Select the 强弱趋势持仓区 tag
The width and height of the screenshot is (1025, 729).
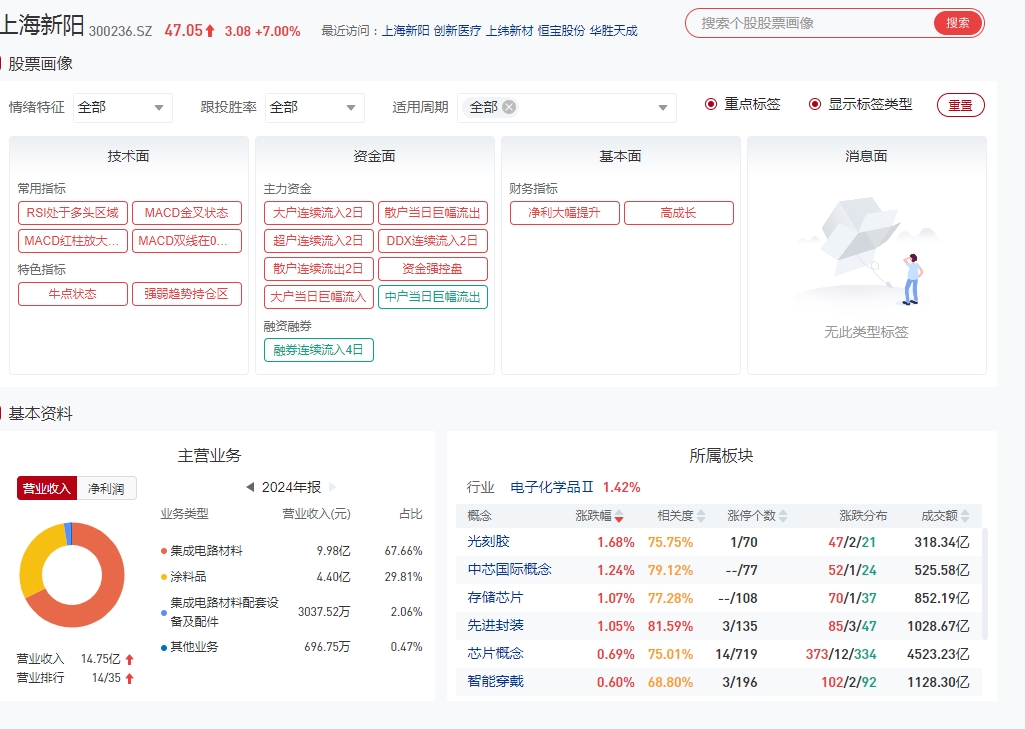coord(187,294)
